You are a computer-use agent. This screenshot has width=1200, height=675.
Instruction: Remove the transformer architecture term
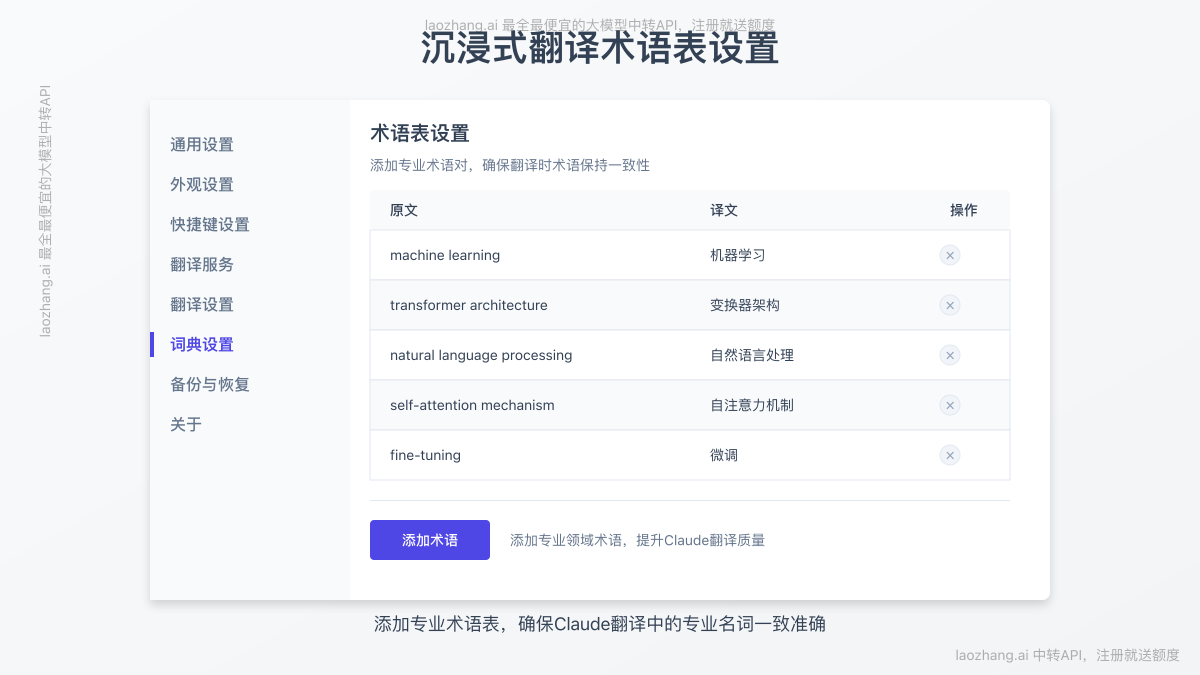[950, 305]
